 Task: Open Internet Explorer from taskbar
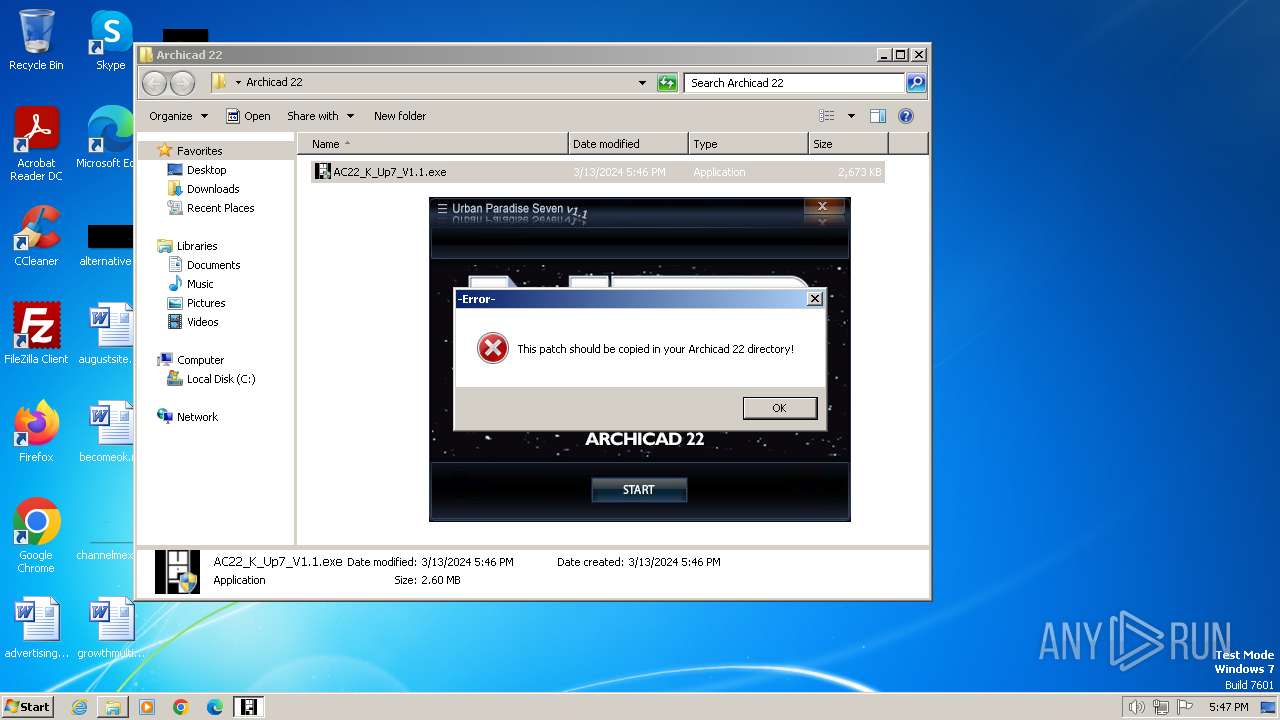[x=79, y=707]
